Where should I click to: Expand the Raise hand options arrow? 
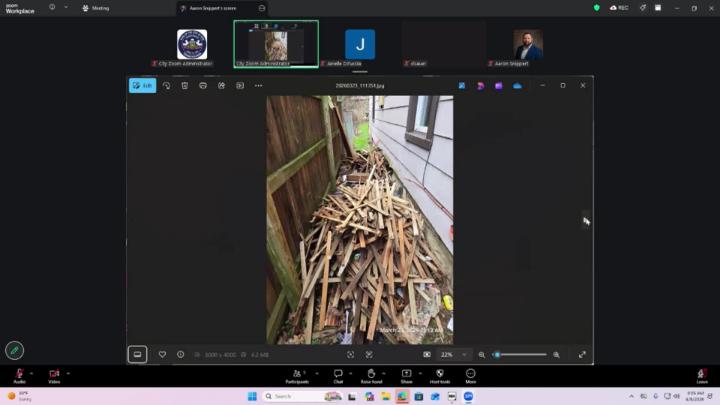pyautogui.click(x=384, y=373)
